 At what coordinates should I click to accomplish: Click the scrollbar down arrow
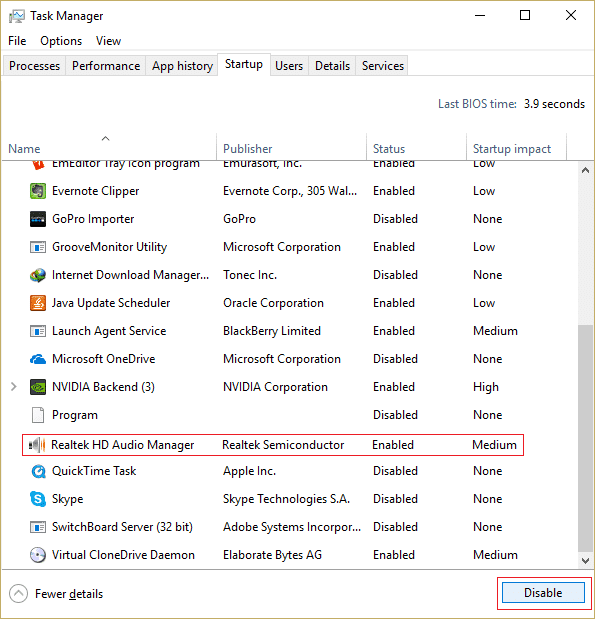point(585,560)
